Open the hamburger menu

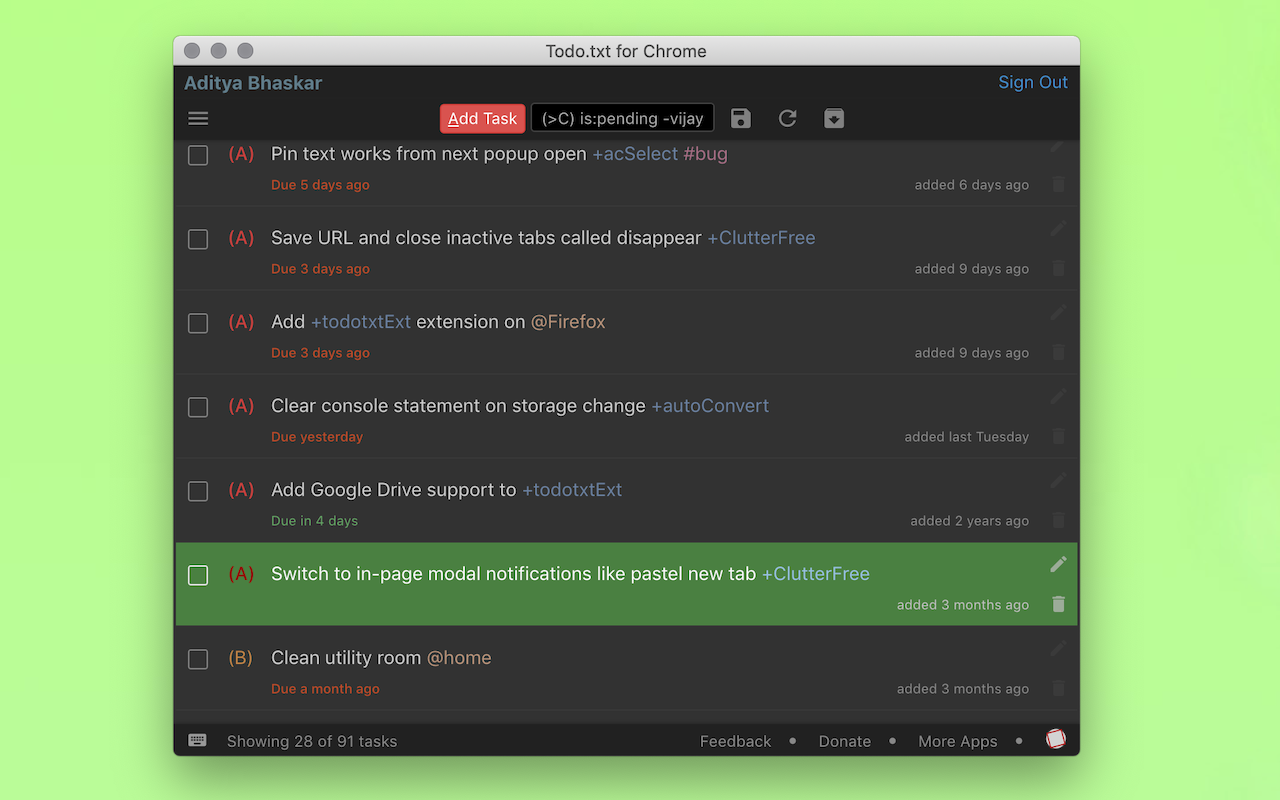click(198, 119)
